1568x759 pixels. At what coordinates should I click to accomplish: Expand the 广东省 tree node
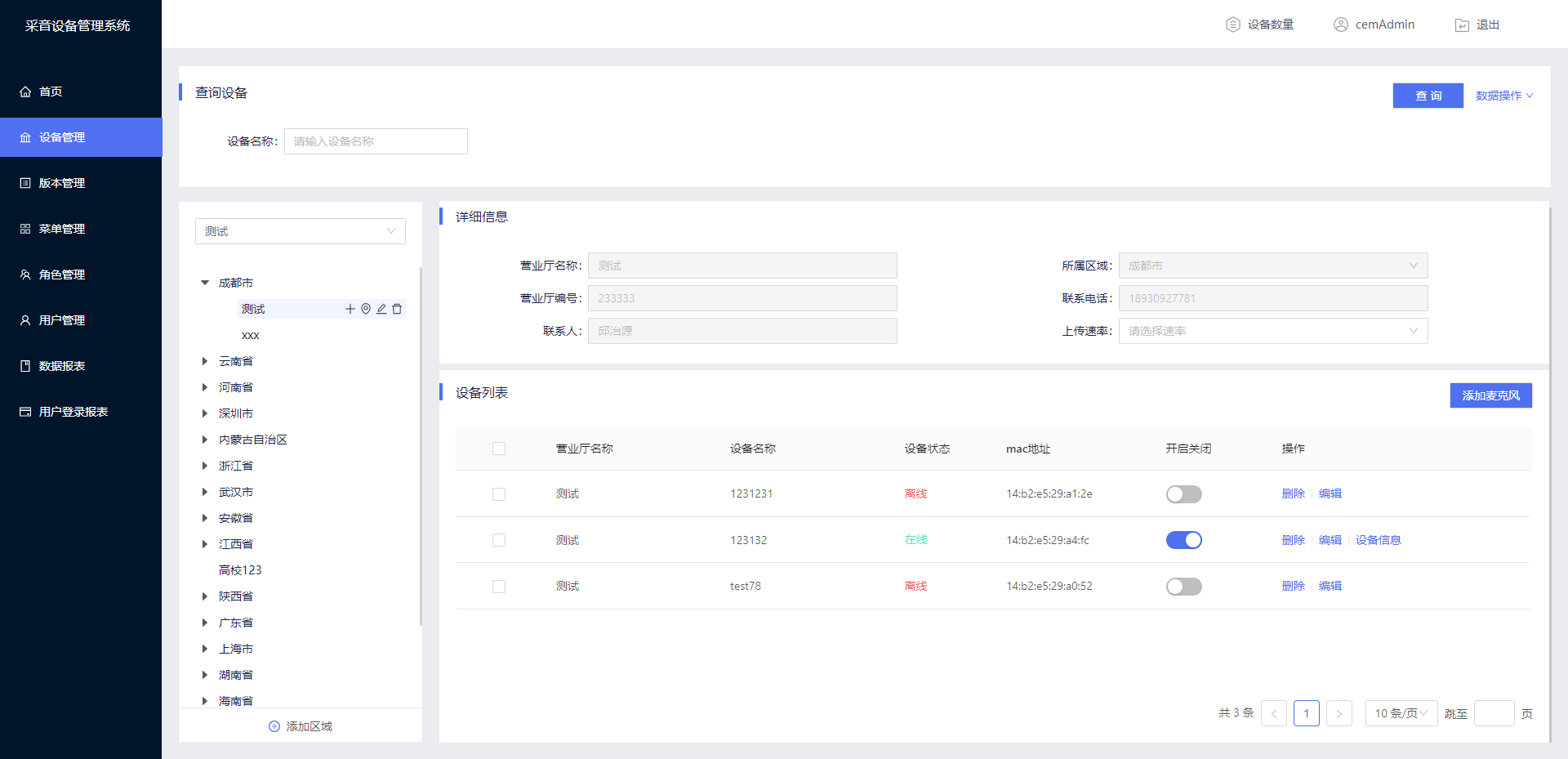pos(205,623)
